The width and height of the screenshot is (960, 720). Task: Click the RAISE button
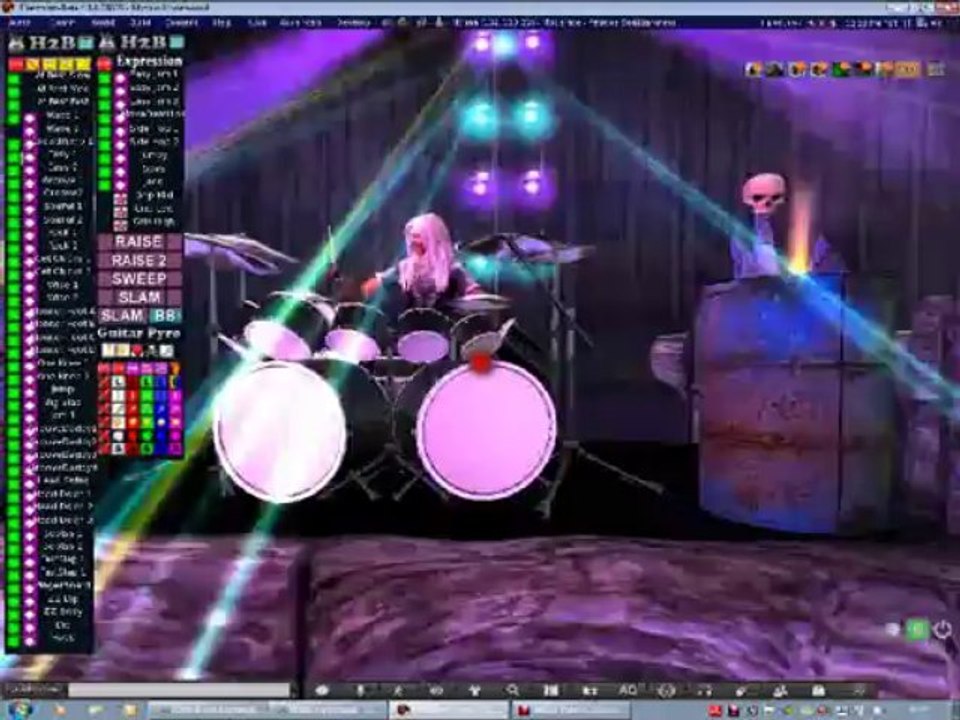tap(140, 242)
